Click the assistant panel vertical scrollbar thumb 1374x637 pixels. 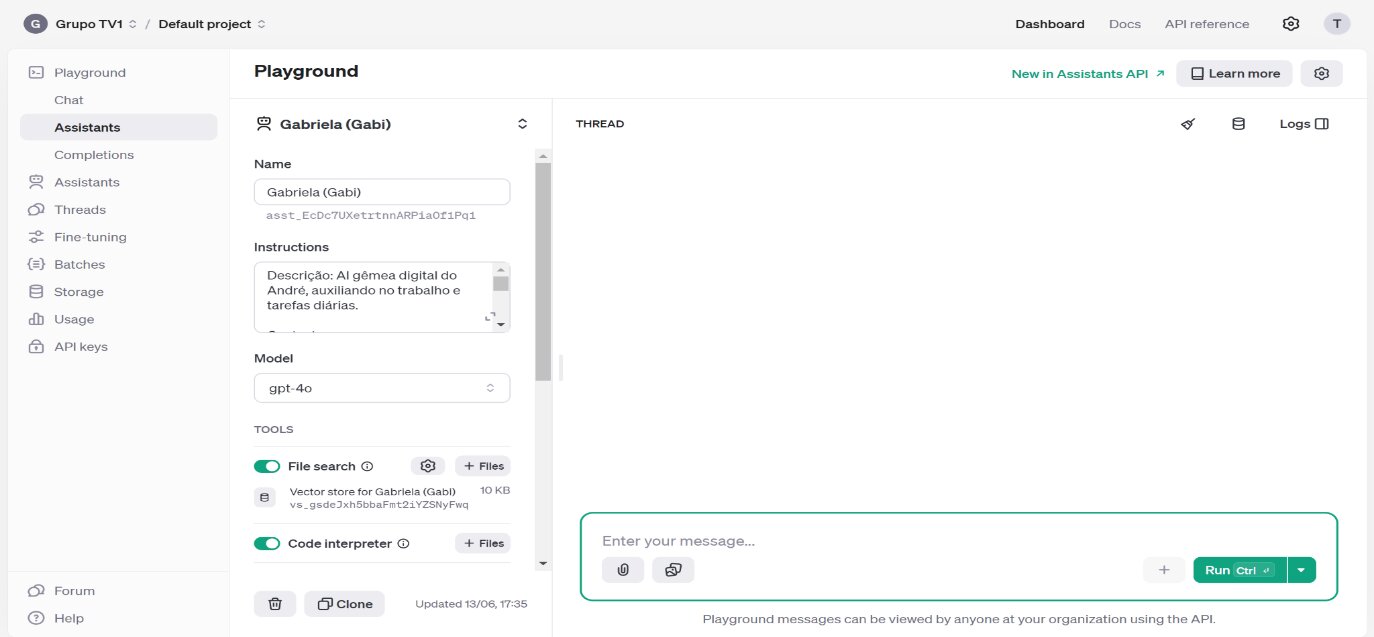(543, 271)
